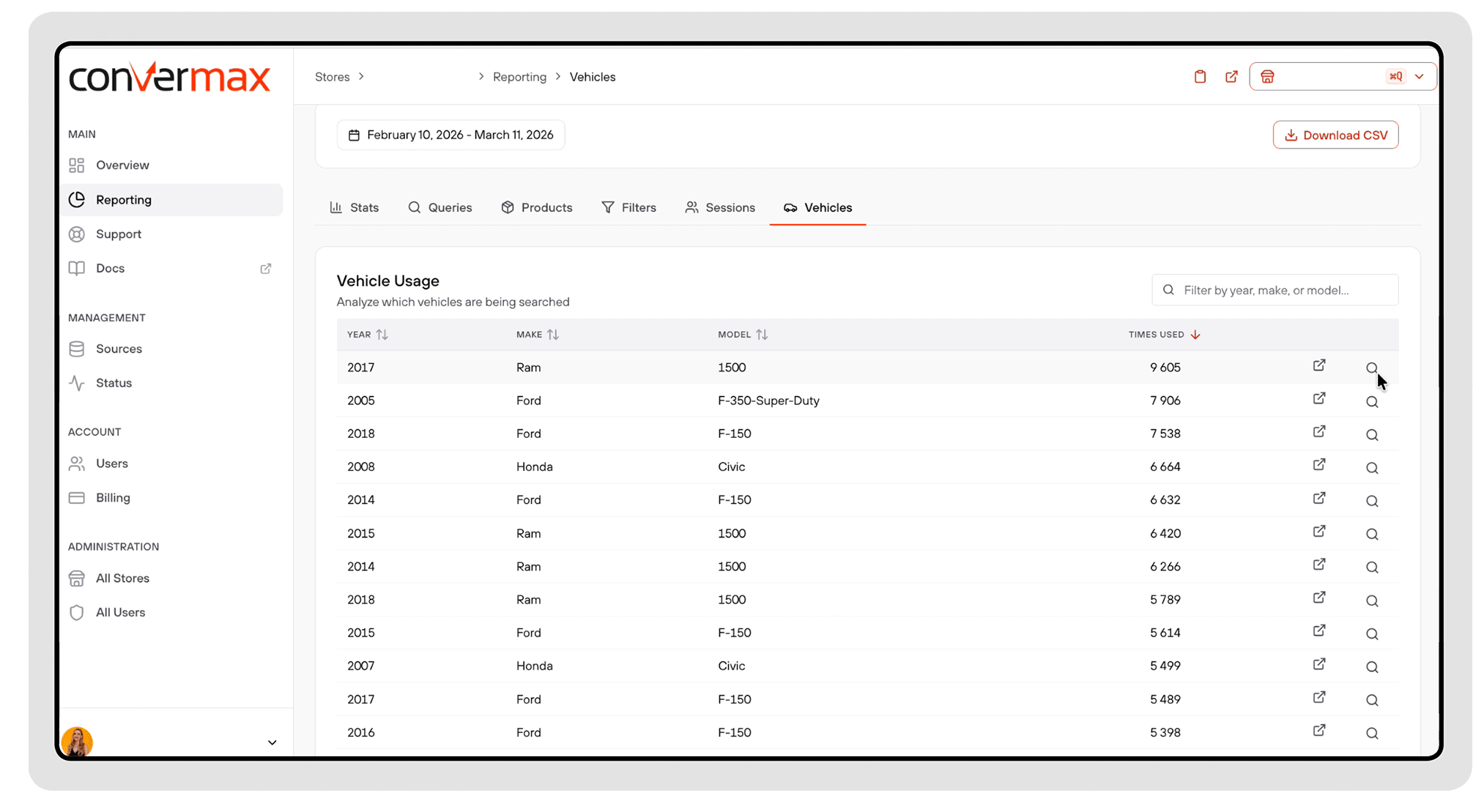Open the date range picker
The height and width of the screenshot is (812, 1484).
pyautogui.click(x=450, y=135)
